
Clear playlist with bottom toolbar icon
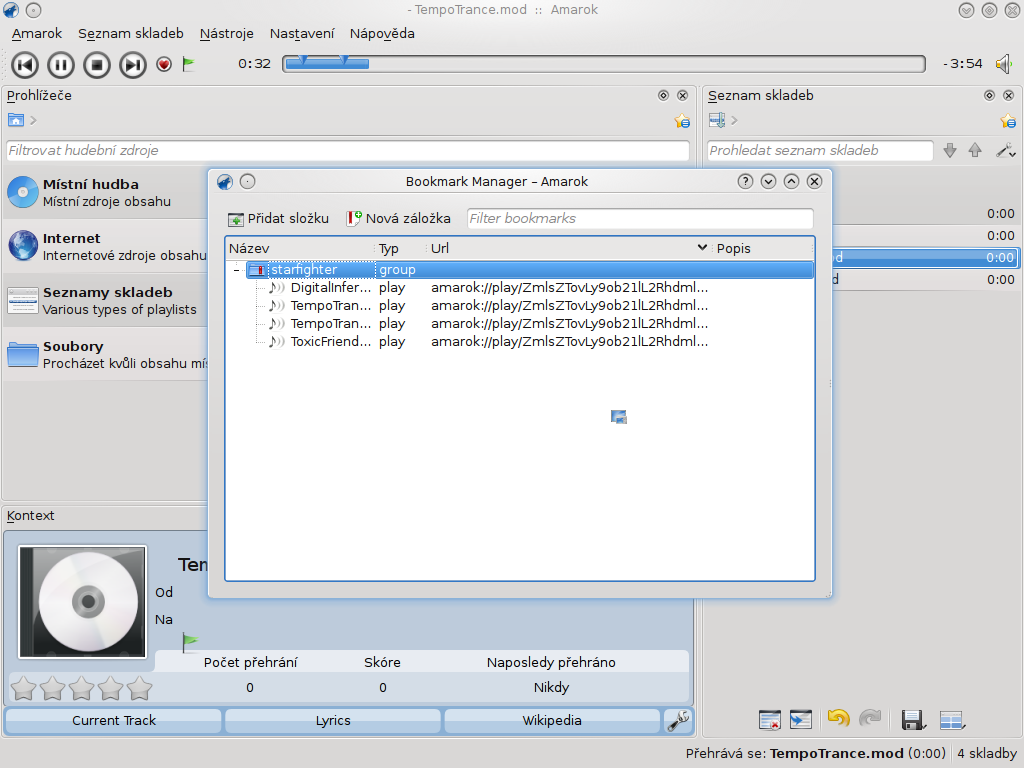click(770, 720)
